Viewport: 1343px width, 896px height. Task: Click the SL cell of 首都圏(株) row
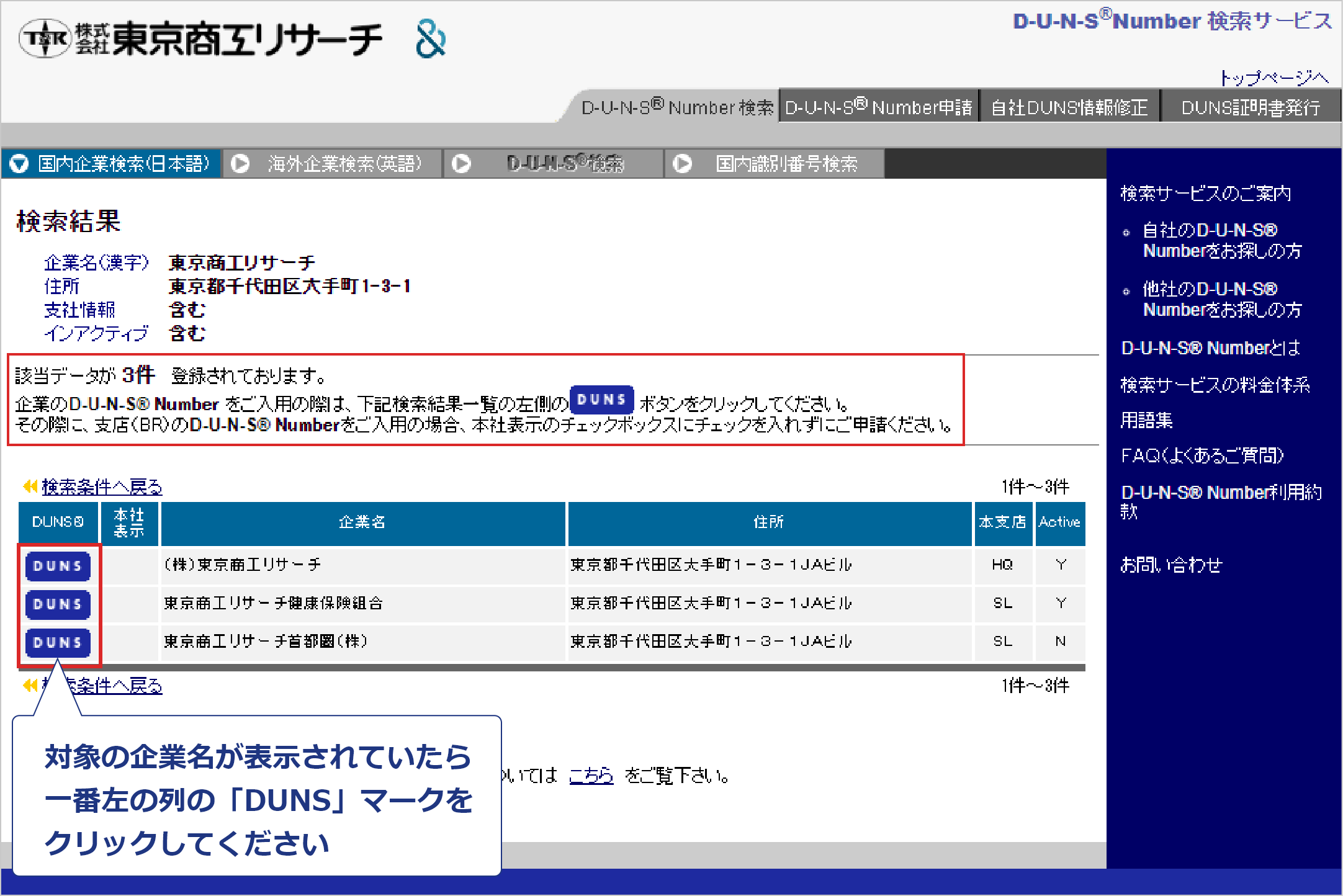click(1003, 642)
